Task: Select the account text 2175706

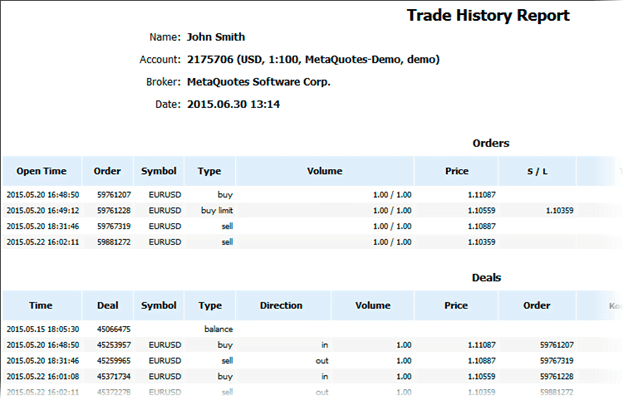Action: click(210, 60)
